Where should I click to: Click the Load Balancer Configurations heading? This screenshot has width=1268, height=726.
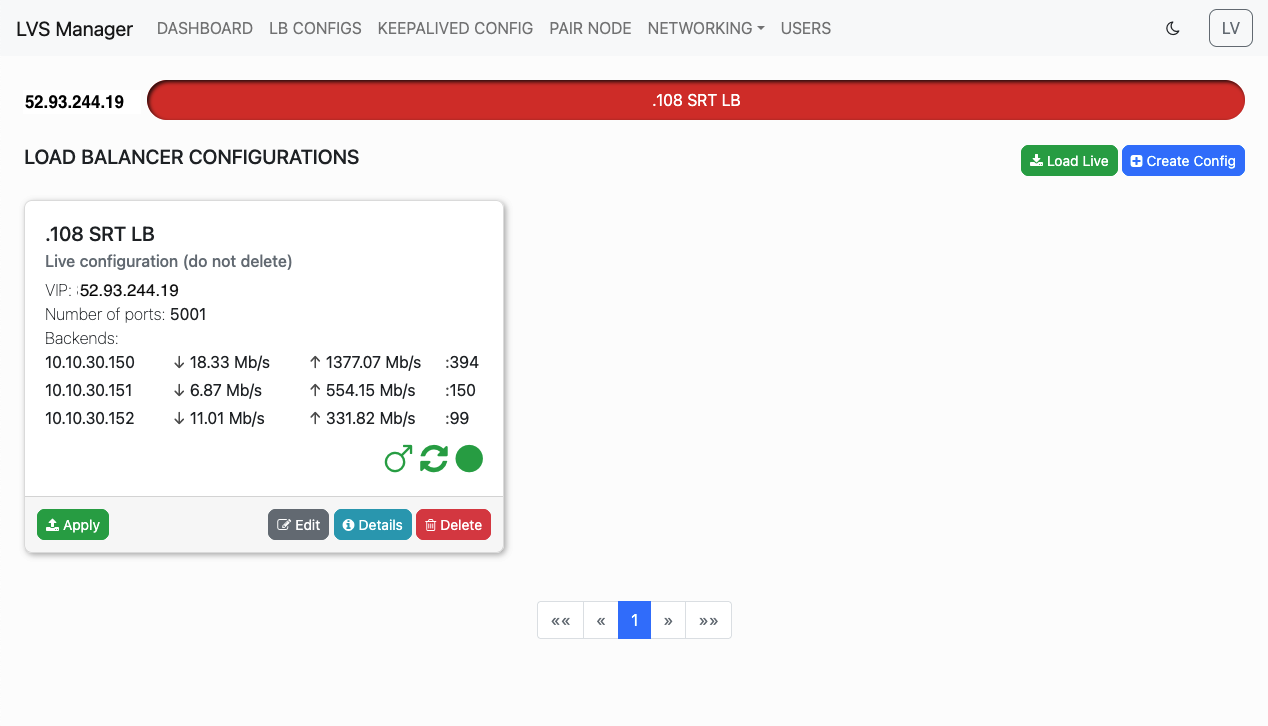(x=191, y=157)
